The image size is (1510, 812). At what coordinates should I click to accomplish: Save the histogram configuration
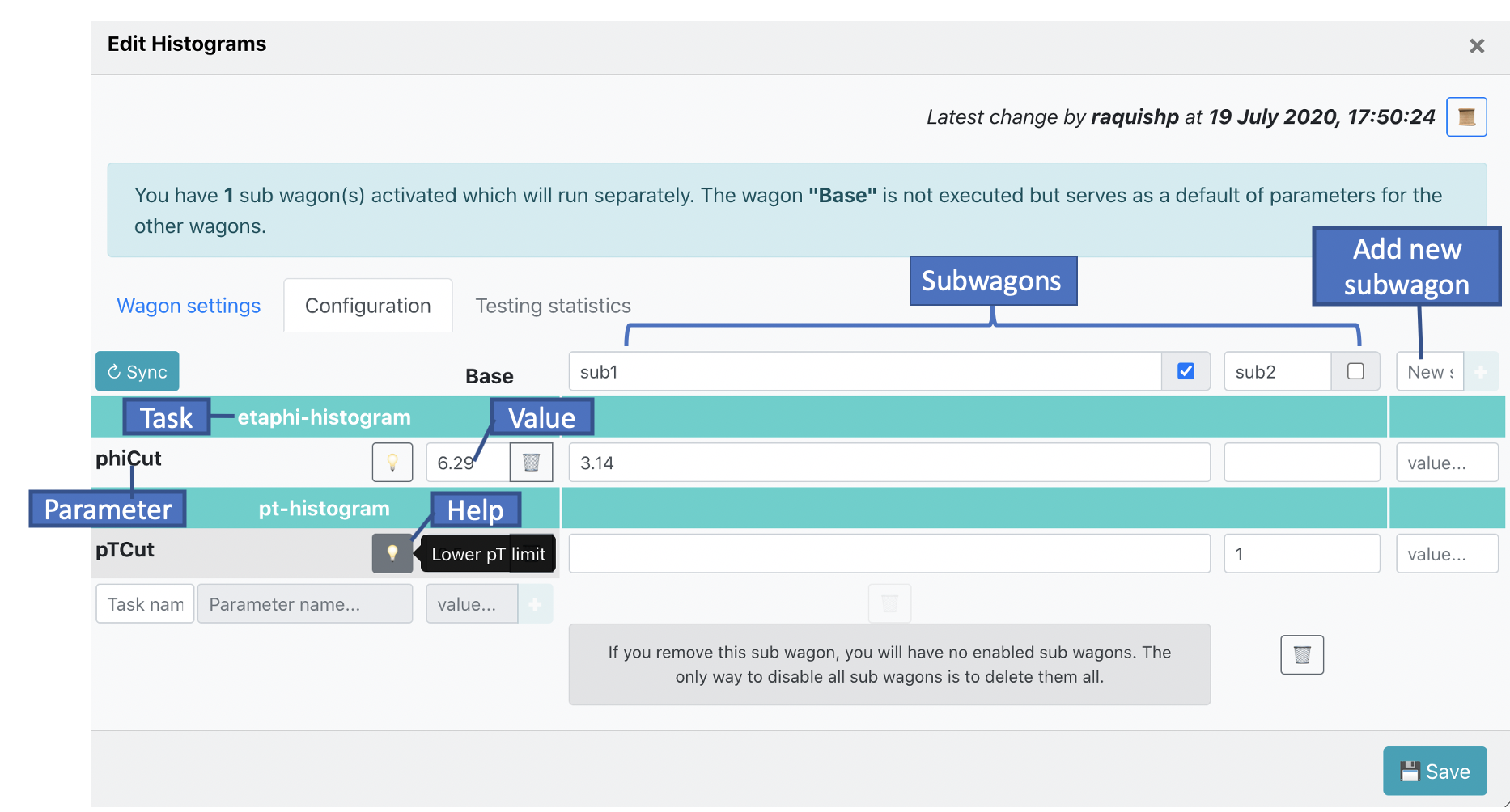[x=1434, y=771]
